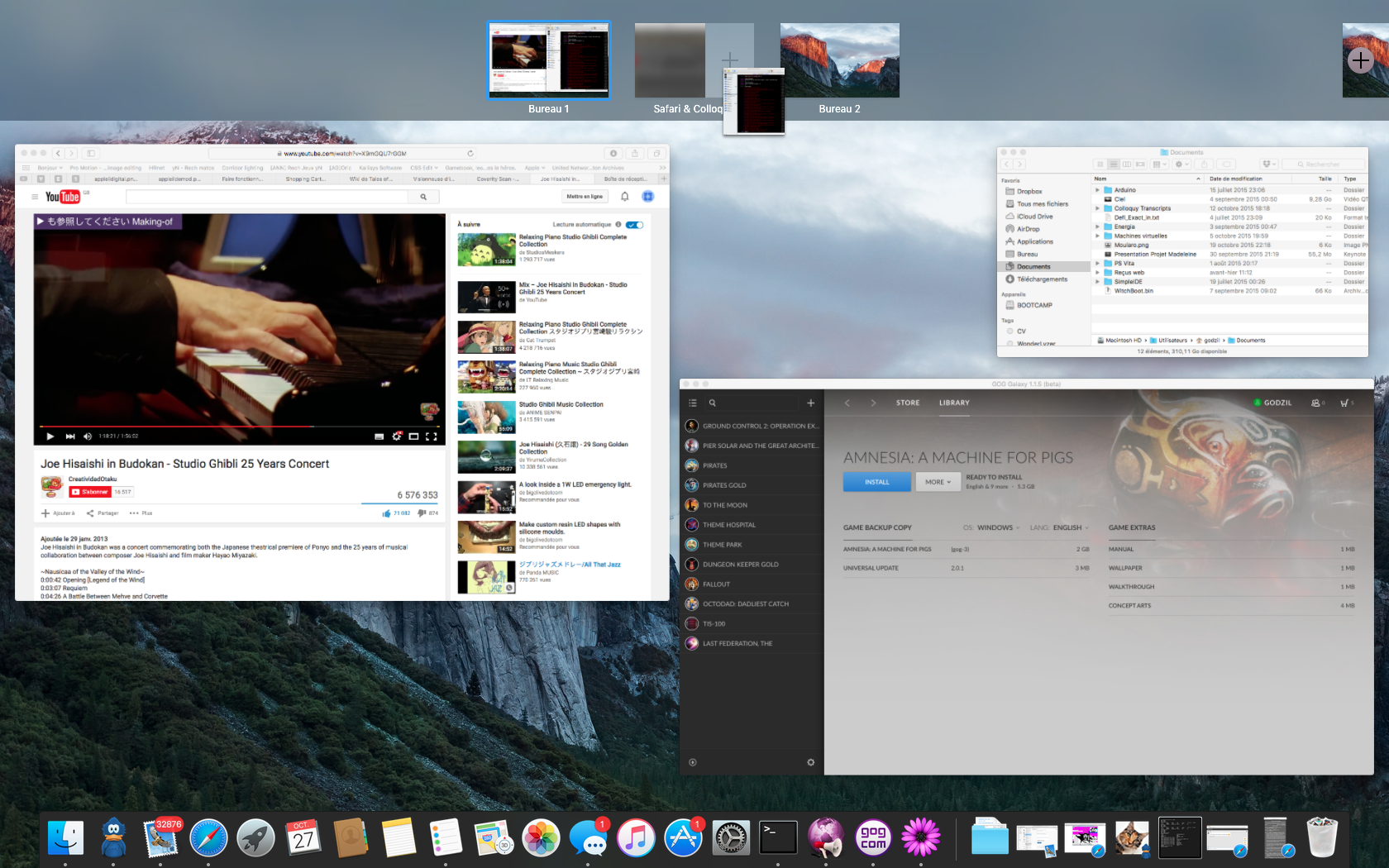Click the plus icon in GOG sidebar

(x=810, y=403)
